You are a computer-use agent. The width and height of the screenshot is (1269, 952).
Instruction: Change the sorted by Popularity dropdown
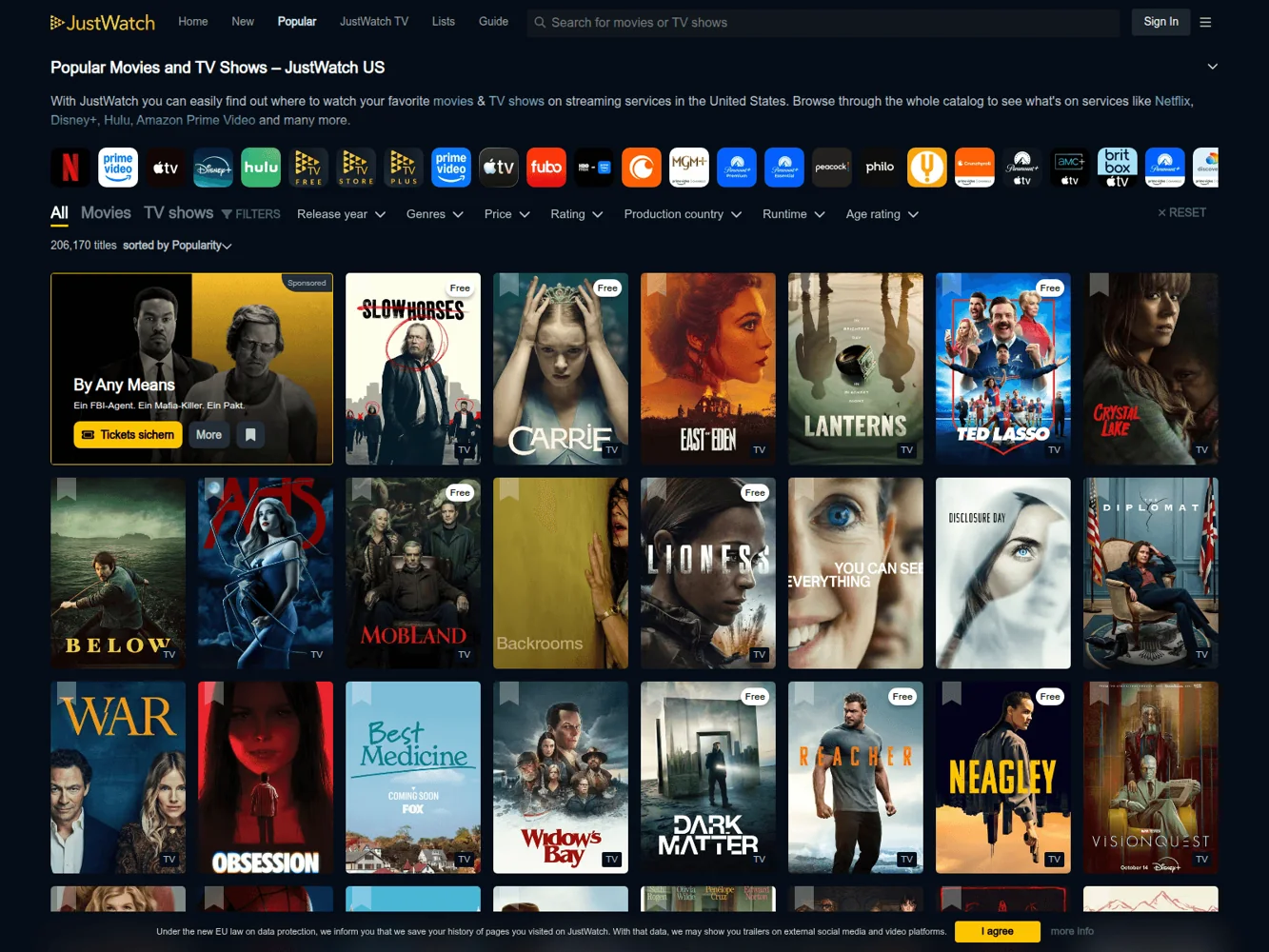click(x=177, y=246)
